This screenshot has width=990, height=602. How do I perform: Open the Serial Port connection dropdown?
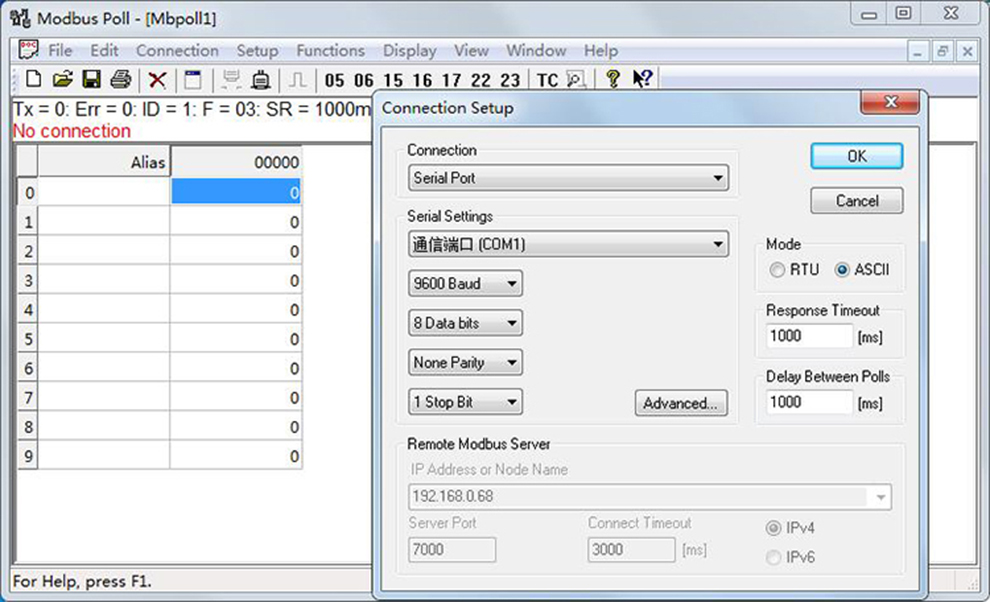[x=568, y=178]
